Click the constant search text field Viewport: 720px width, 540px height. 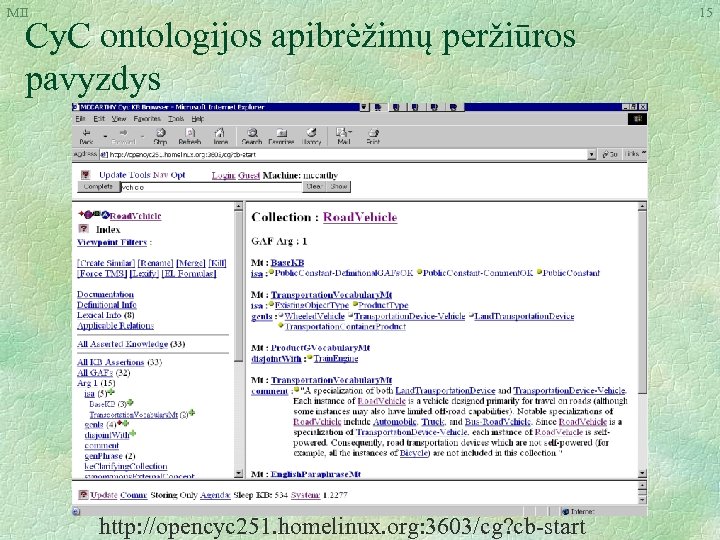[x=211, y=187]
